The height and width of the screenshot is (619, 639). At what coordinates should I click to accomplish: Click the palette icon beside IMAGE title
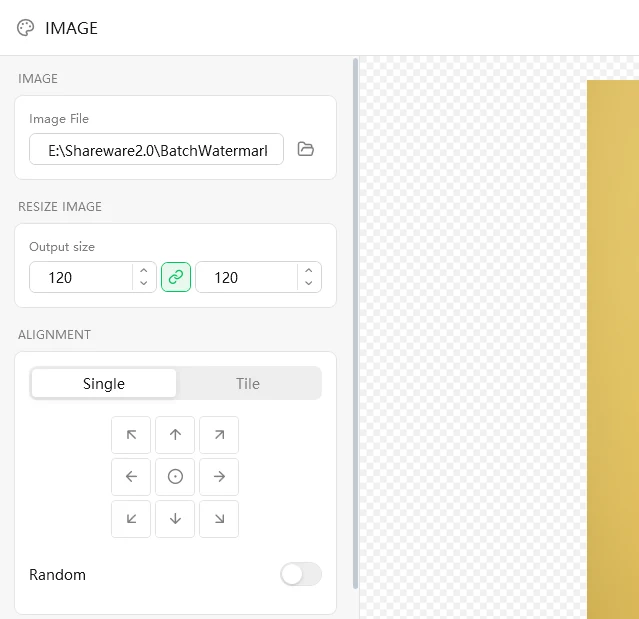25,28
